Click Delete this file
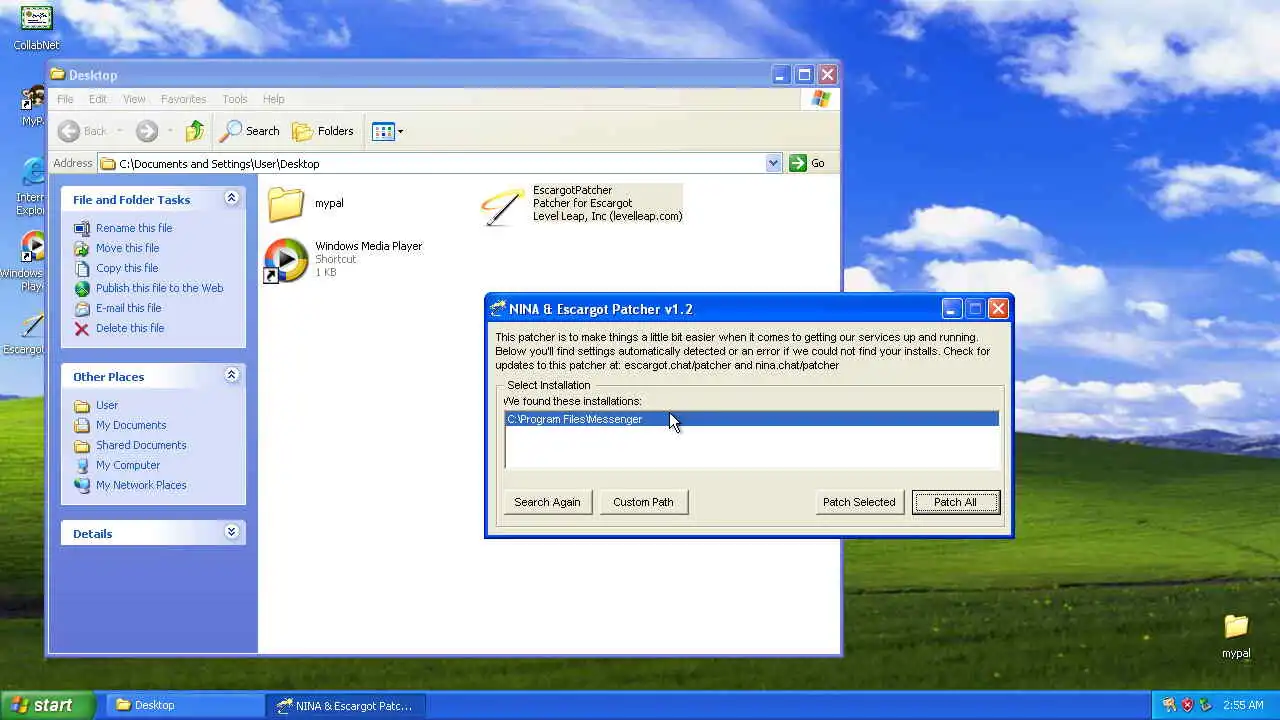Viewport: 1280px width, 720px height. click(x=130, y=328)
